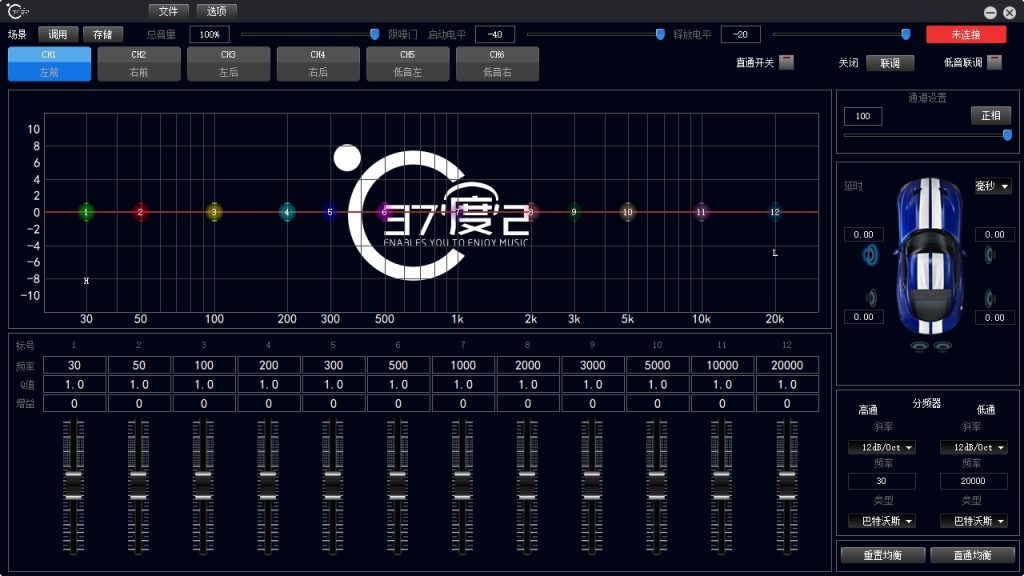Click the L low-pass marker on the graph

click(775, 253)
